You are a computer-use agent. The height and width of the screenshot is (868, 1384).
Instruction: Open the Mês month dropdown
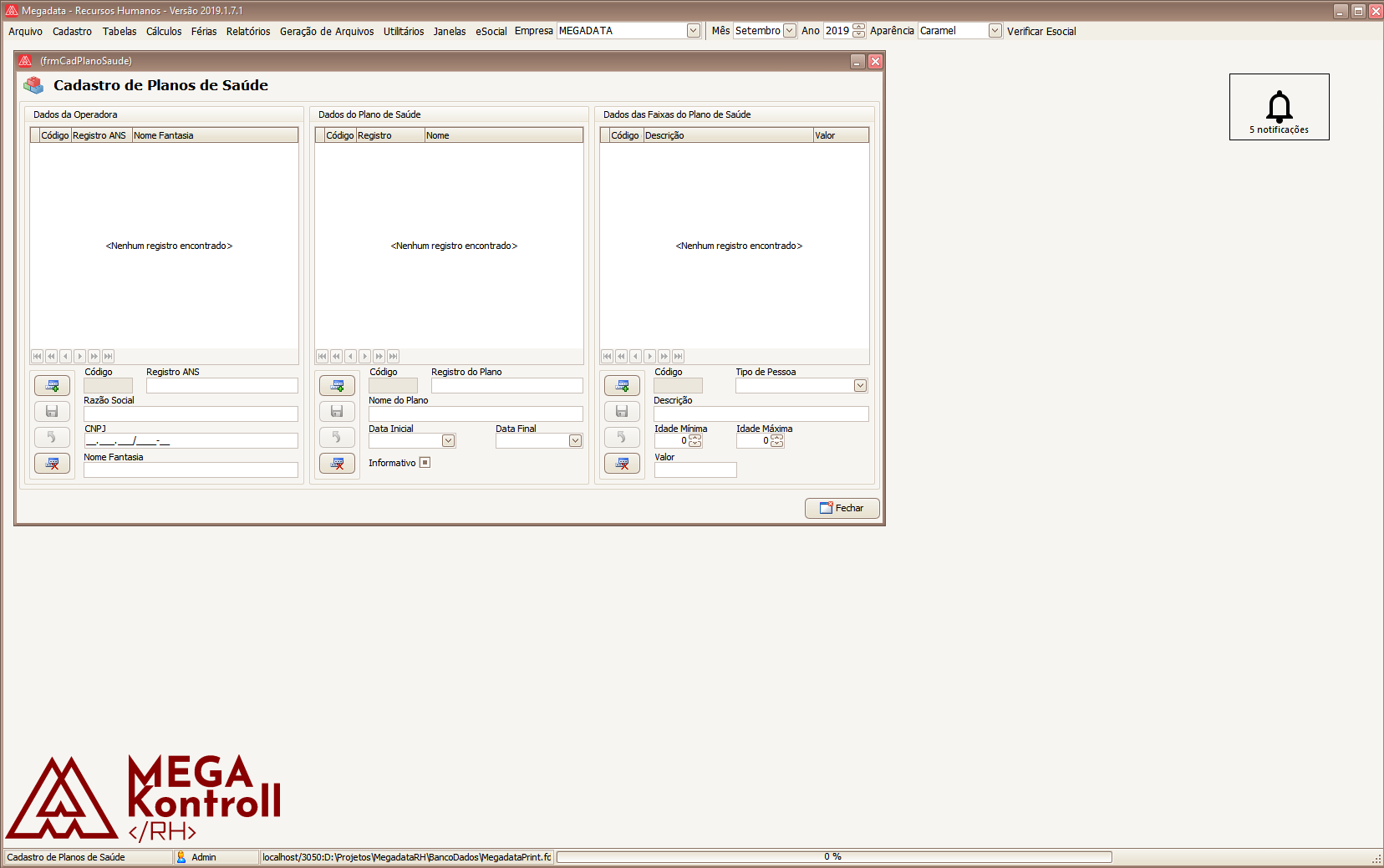pos(789,31)
